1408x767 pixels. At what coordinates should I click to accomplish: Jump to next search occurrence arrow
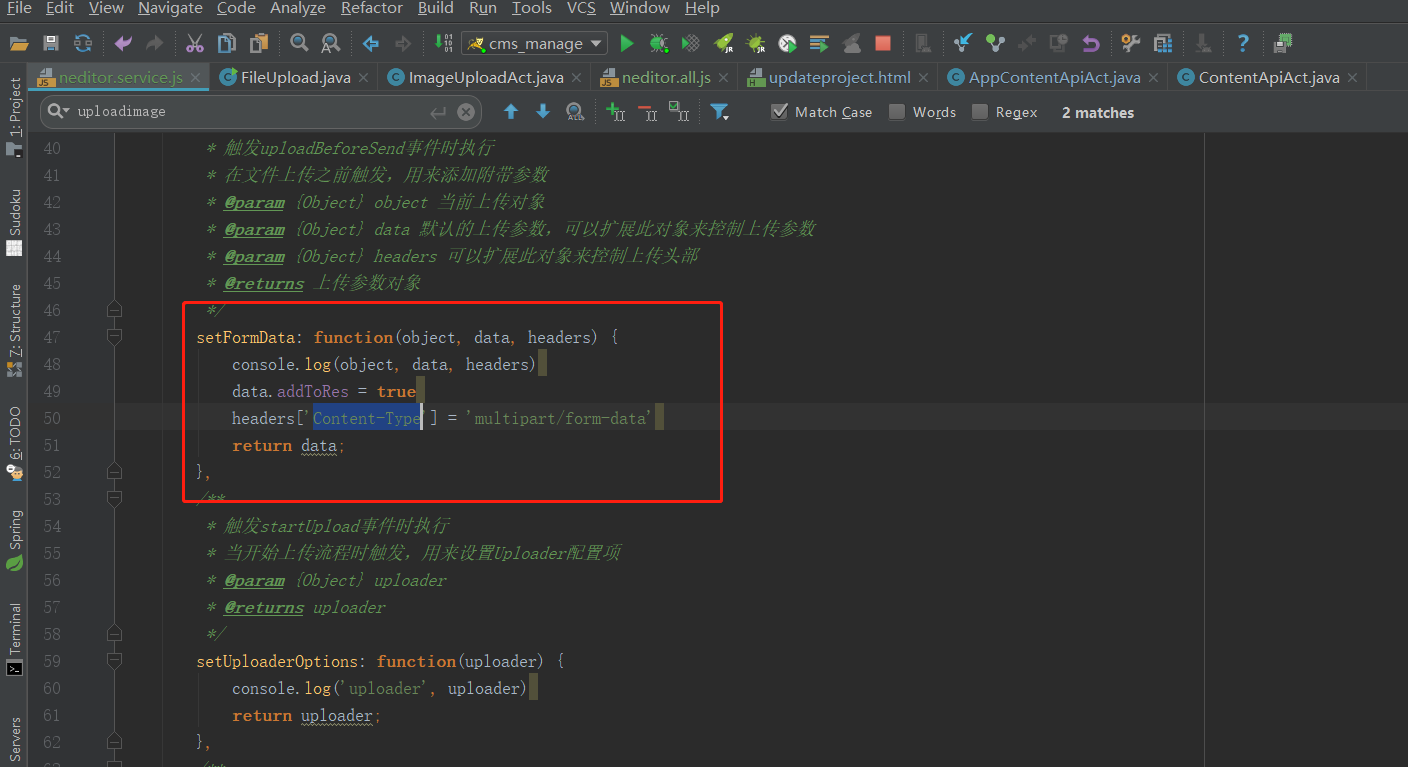[543, 112]
